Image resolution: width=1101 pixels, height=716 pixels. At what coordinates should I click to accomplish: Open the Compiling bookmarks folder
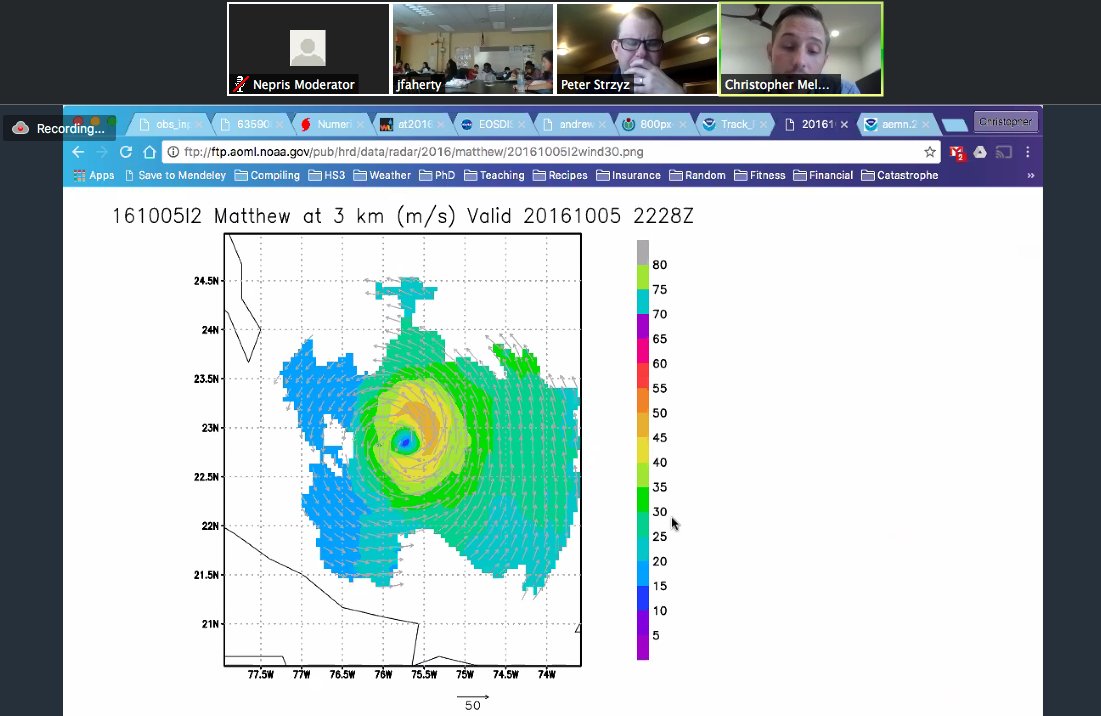(267, 175)
